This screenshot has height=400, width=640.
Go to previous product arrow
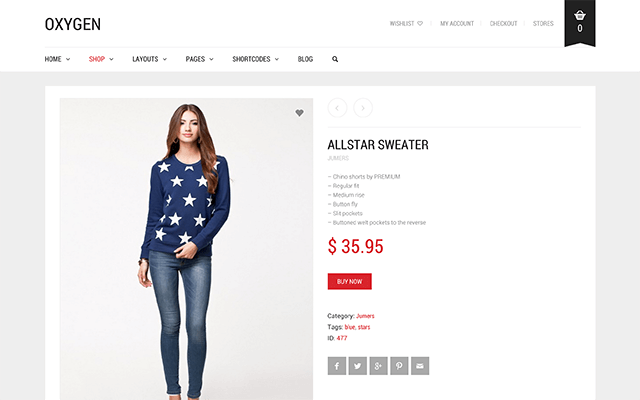(337, 108)
